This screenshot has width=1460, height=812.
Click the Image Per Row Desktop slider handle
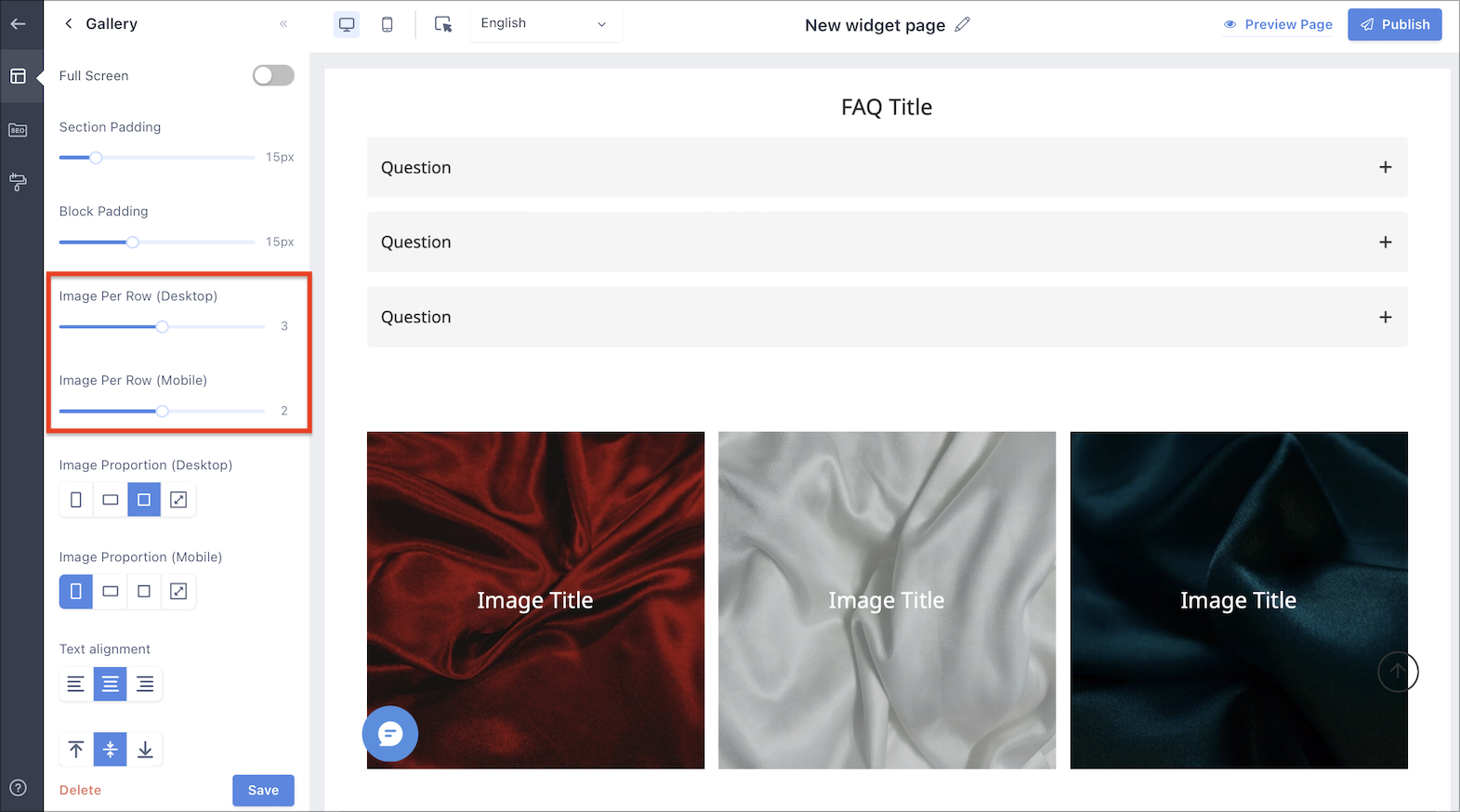163,326
